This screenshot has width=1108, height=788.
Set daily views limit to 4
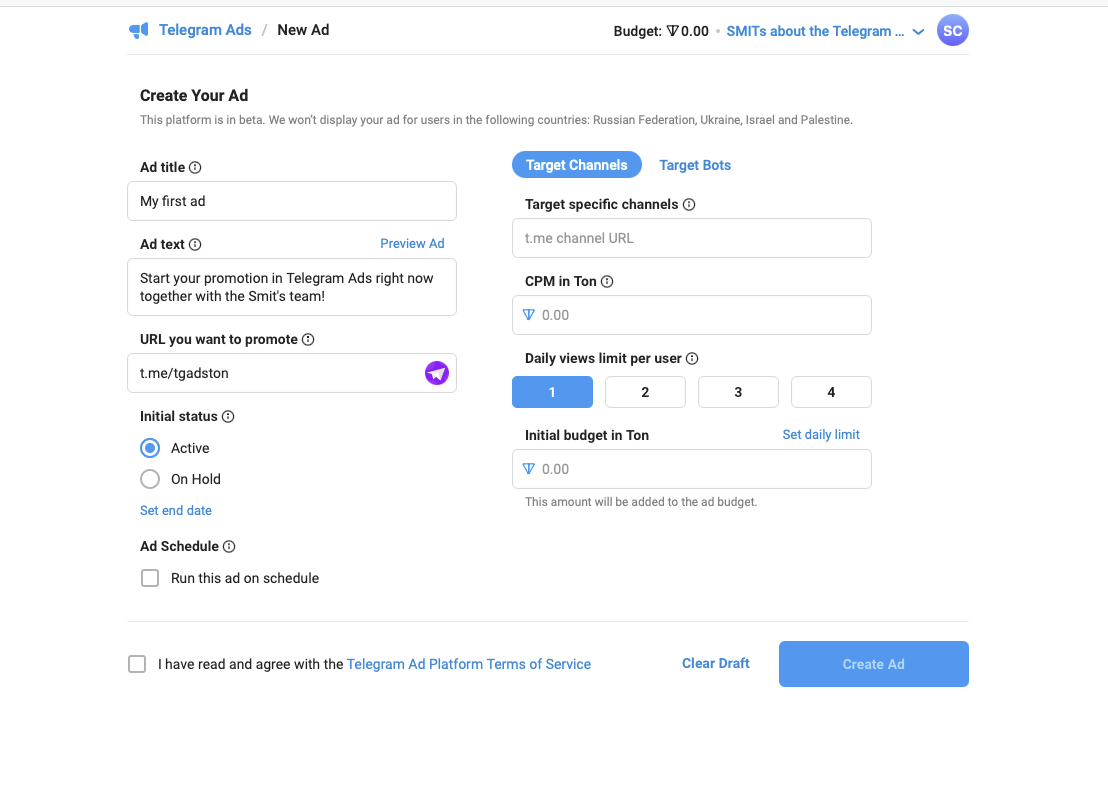[831, 392]
